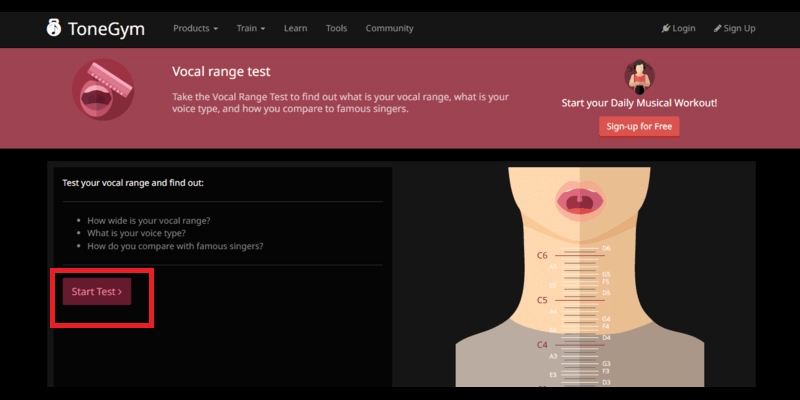Click the vocal range test mouth icon
800x400 pixels.
tap(103, 91)
